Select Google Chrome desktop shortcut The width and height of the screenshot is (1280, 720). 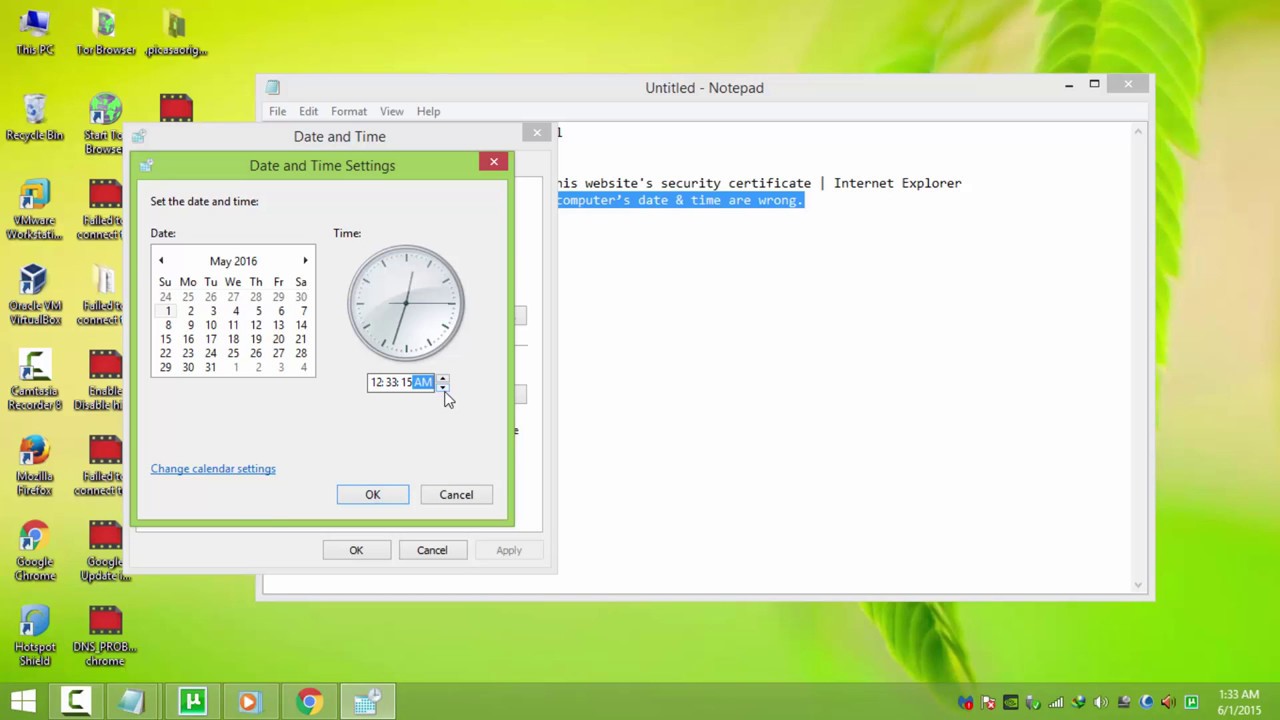tap(35, 551)
